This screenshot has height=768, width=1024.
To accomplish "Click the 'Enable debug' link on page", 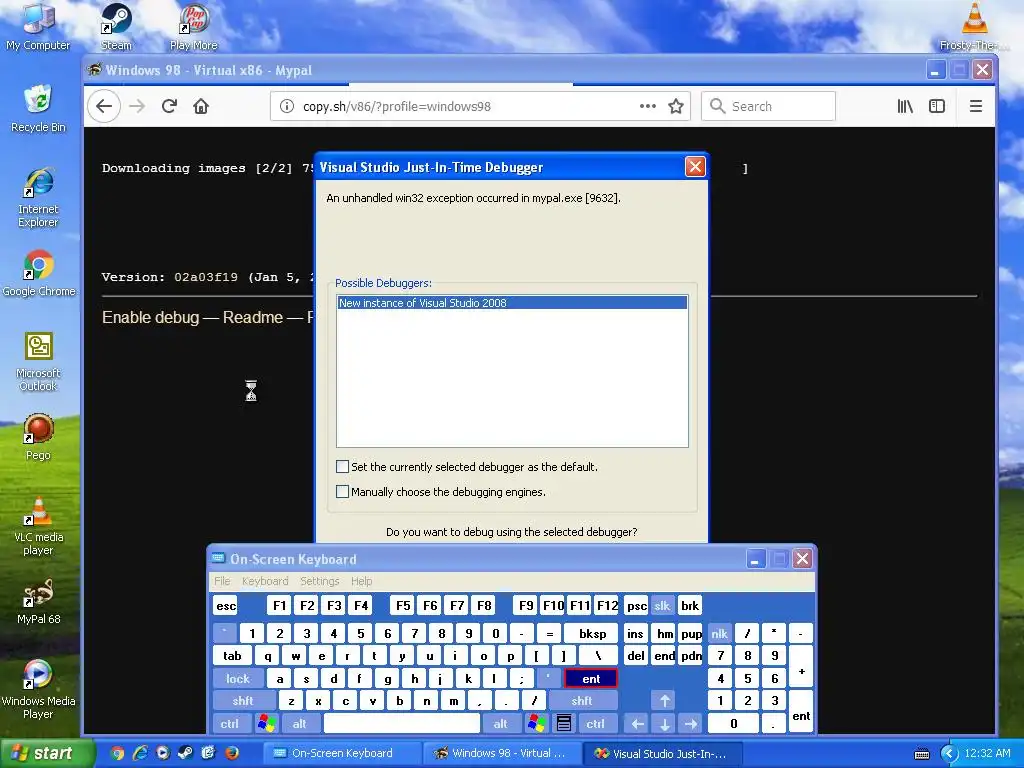I will (150, 317).
